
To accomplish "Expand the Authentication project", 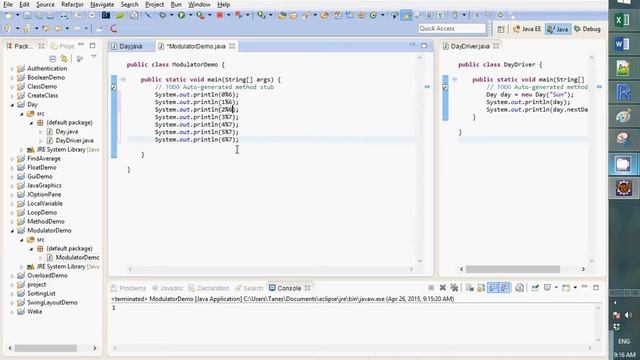I will coord(12,69).
